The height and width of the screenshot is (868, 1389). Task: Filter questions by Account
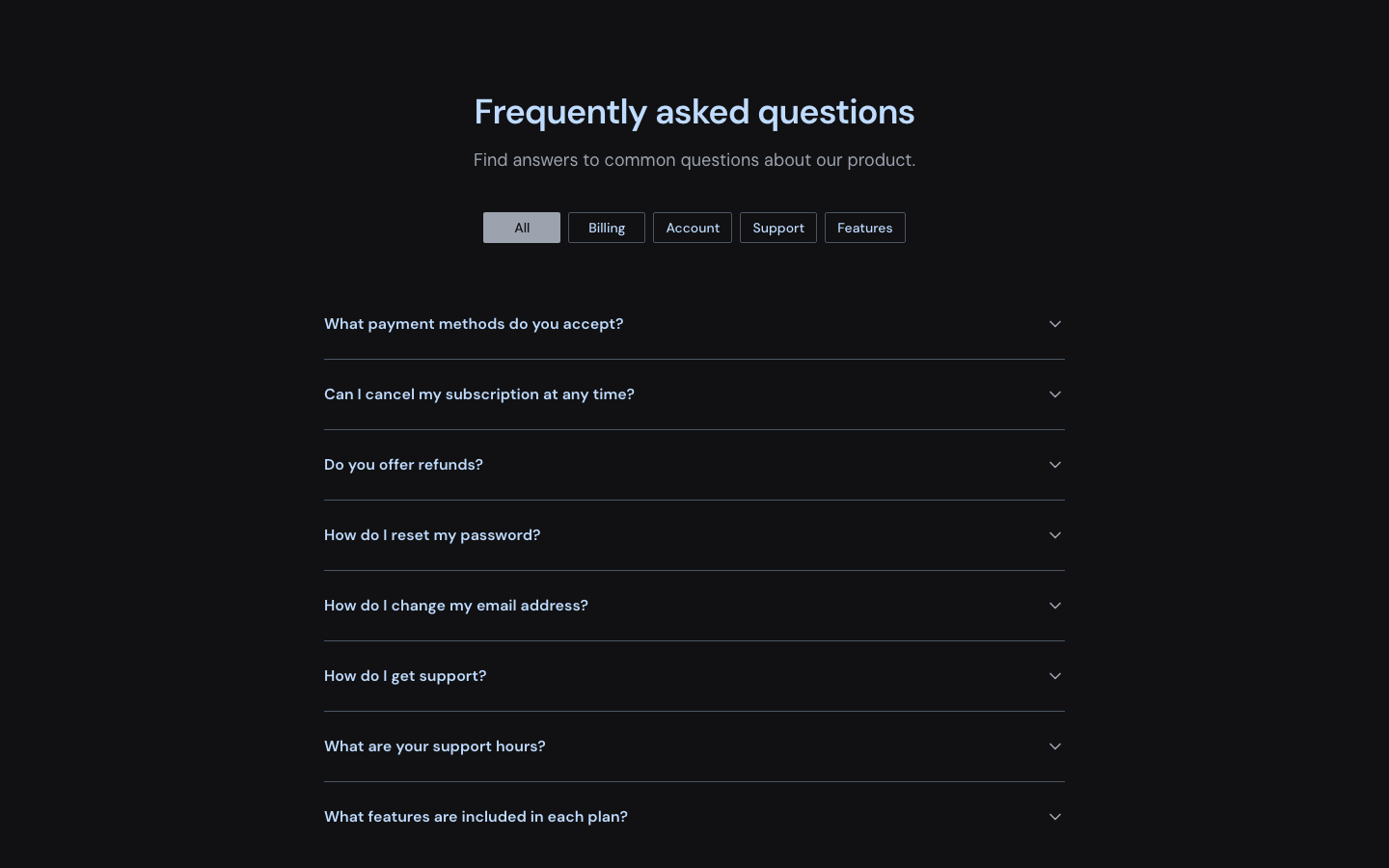click(693, 228)
